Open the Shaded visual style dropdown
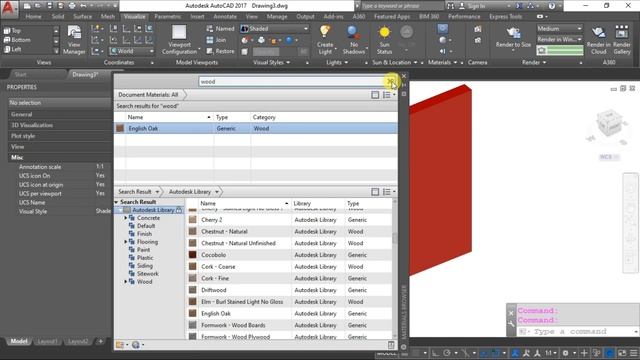640x360 pixels. 274,29
